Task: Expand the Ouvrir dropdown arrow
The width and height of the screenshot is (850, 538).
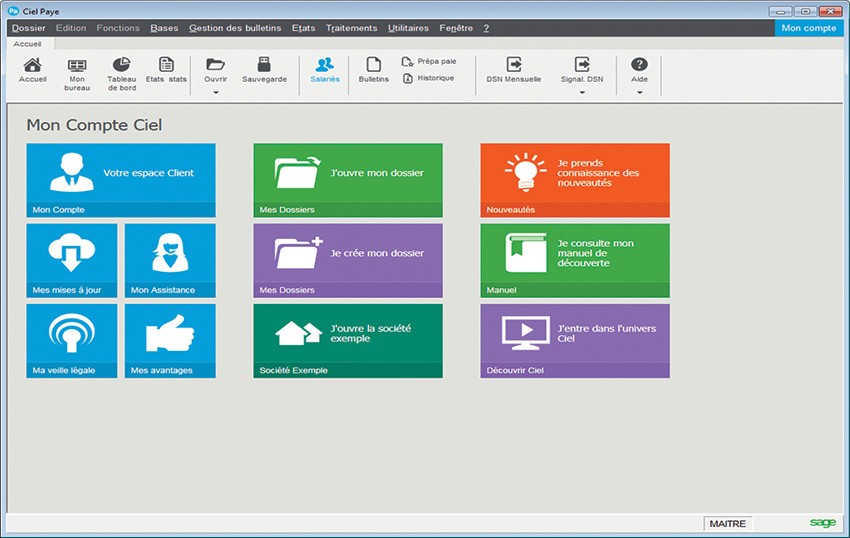Action: [x=215, y=93]
